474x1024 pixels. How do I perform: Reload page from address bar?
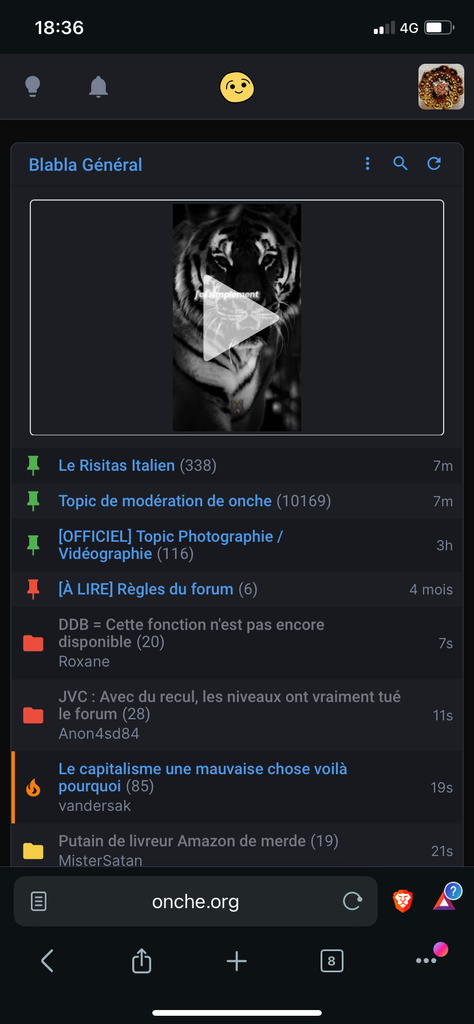(353, 902)
